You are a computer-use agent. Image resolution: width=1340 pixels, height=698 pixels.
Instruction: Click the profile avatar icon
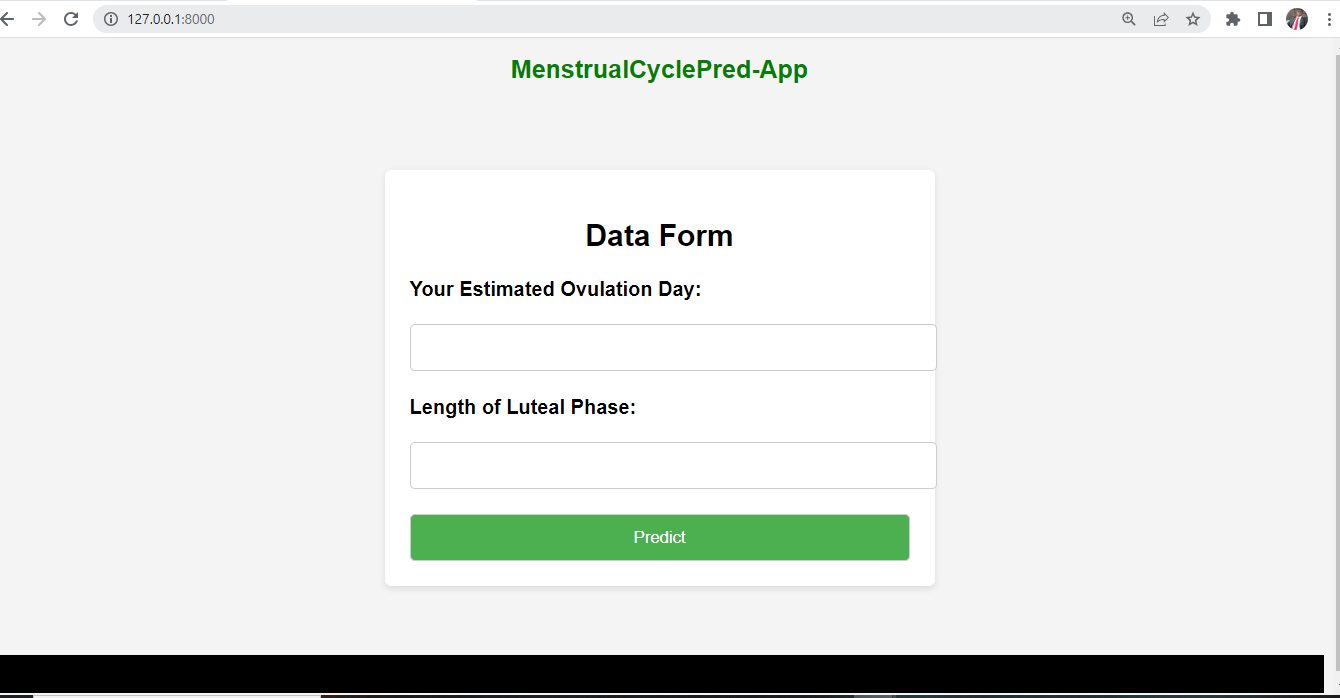tap(1296, 18)
